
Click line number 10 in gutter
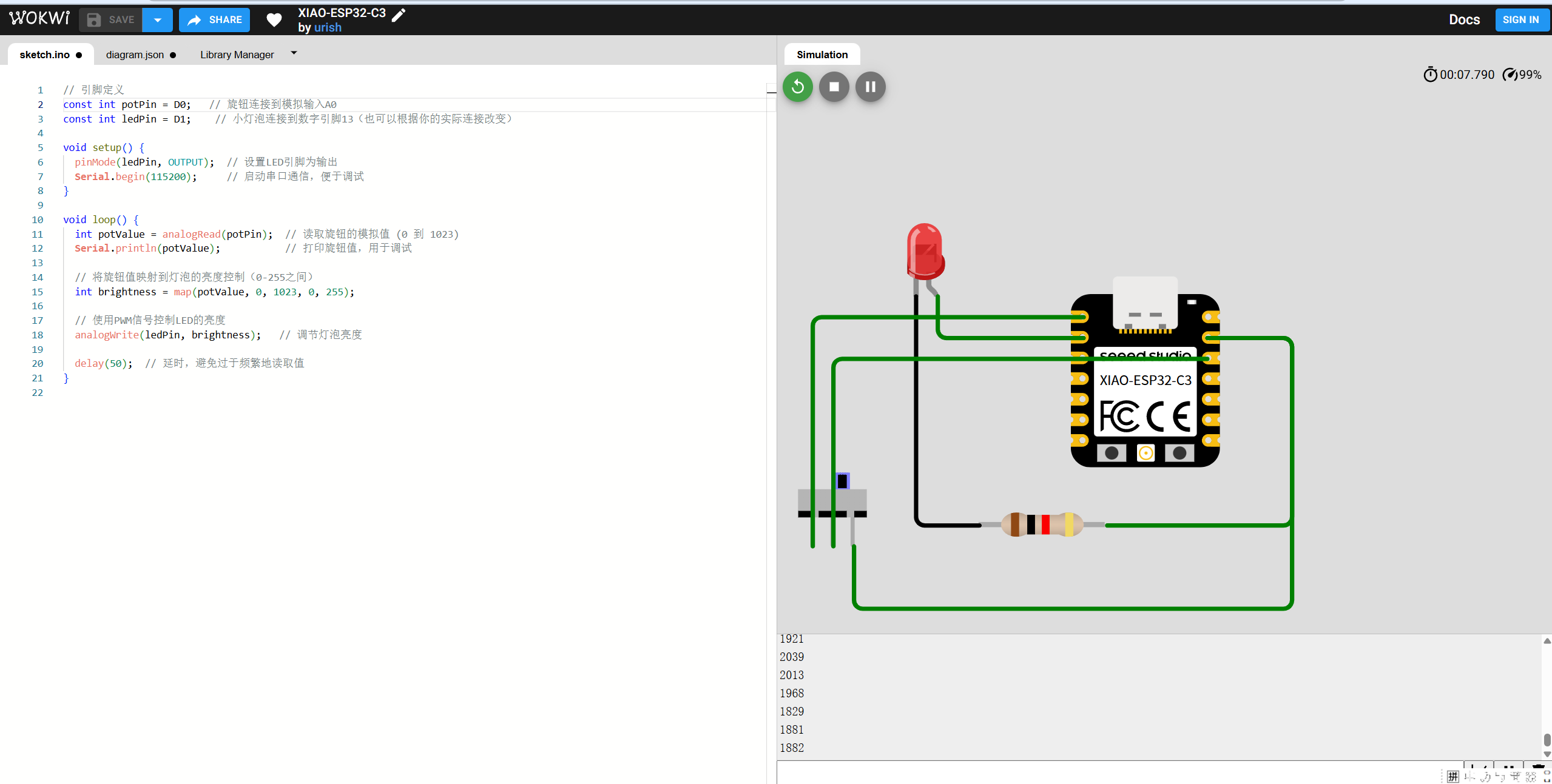click(x=37, y=219)
